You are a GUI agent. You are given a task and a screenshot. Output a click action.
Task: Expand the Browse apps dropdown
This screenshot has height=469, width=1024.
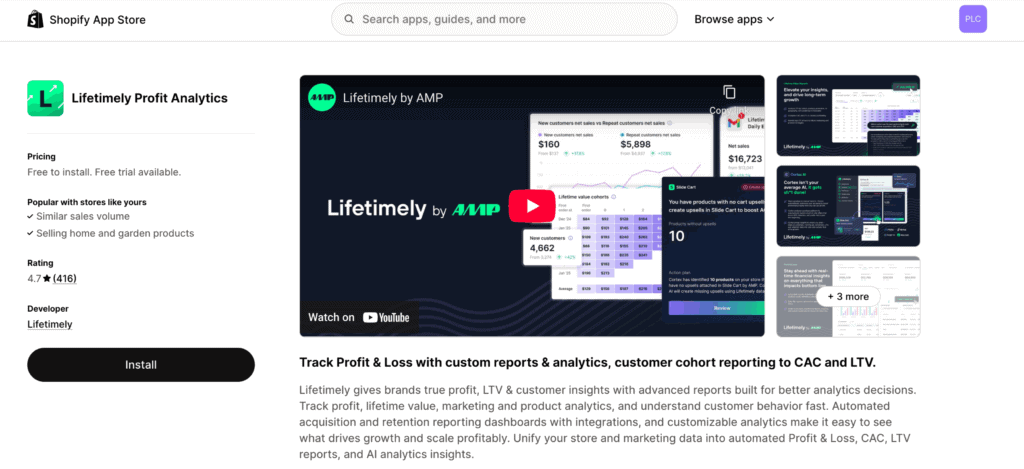pos(734,20)
